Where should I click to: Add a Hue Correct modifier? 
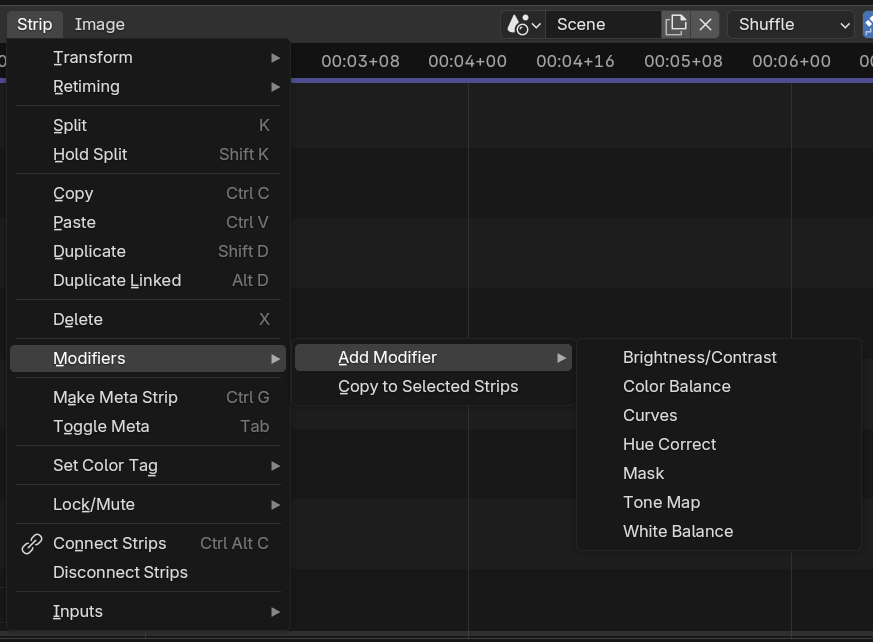[719, 444]
